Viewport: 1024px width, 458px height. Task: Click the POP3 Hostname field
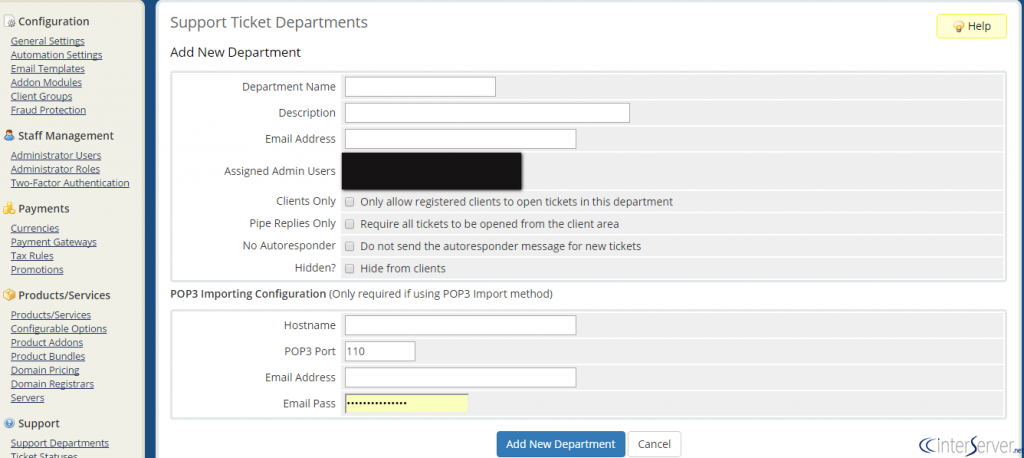[x=460, y=325]
